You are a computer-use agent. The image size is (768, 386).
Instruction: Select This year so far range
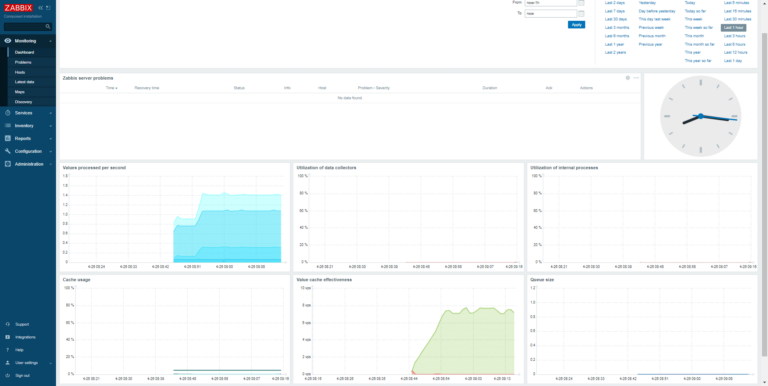point(698,61)
